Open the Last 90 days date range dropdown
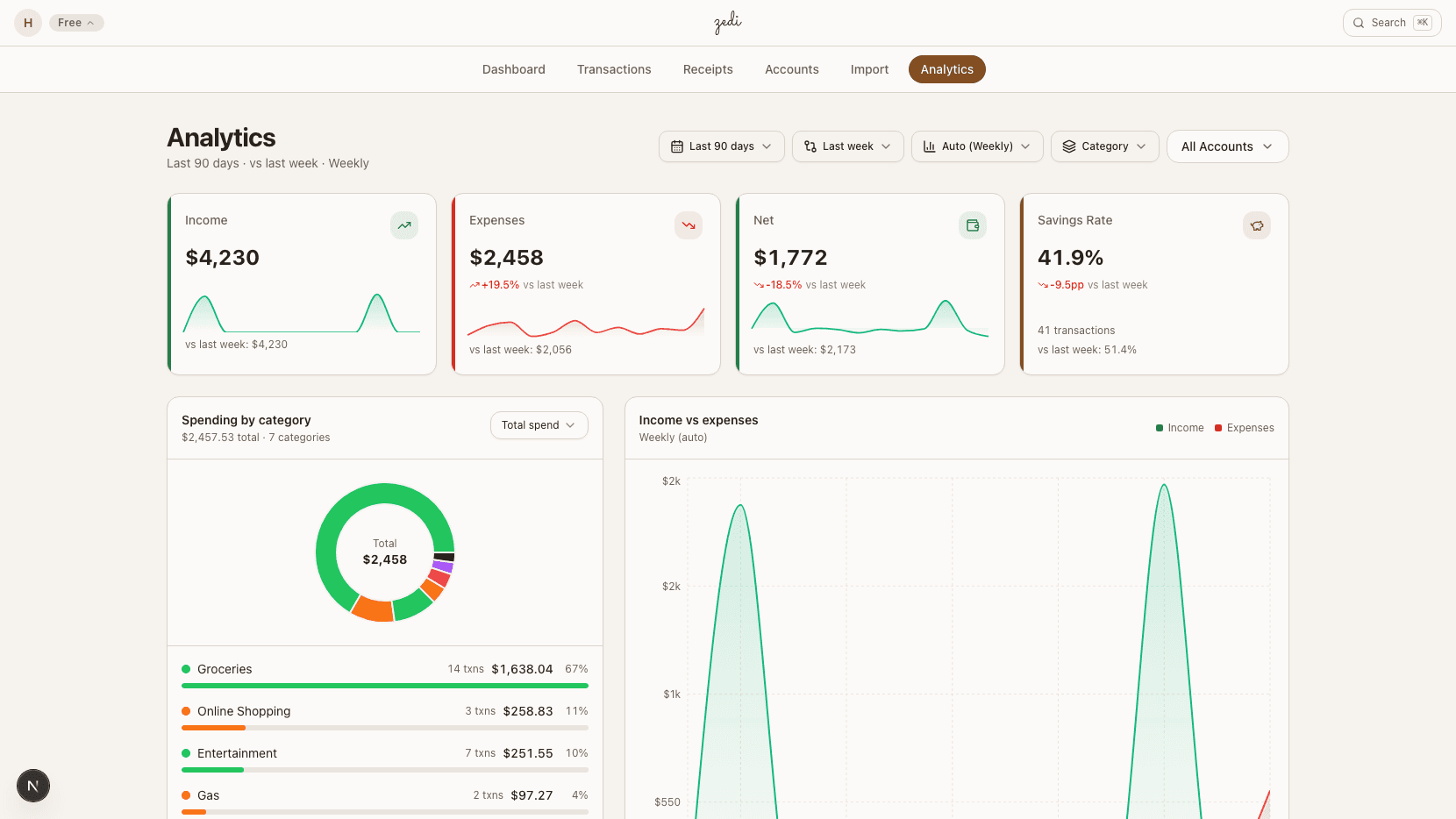Screen dimensions: 1456x819 point(722,146)
